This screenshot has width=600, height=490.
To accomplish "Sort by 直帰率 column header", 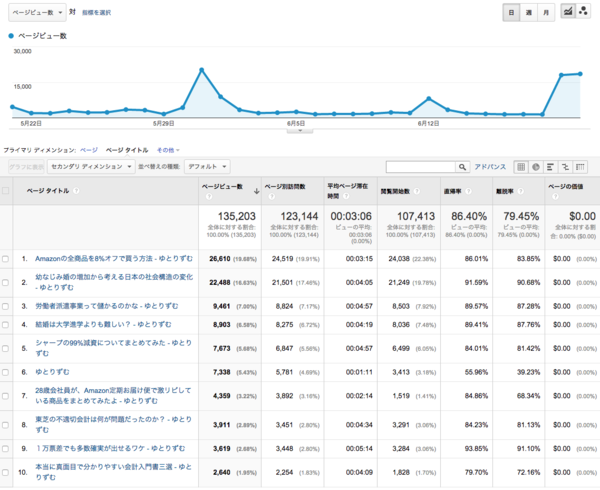I will coord(453,191).
